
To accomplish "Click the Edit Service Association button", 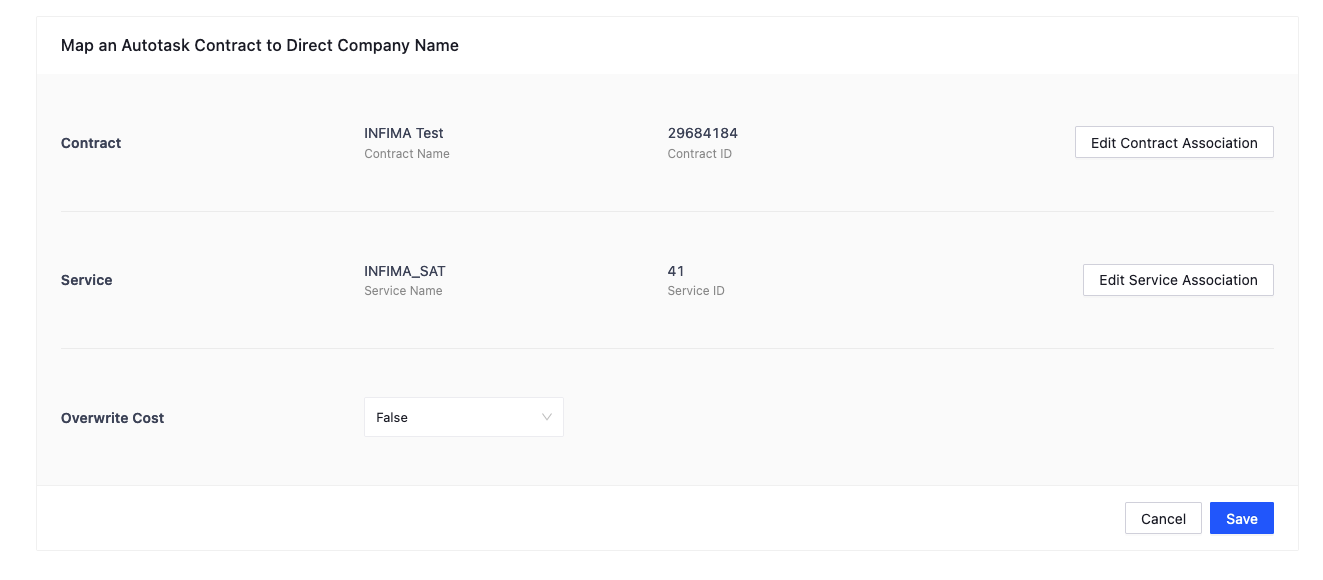I will point(1177,280).
